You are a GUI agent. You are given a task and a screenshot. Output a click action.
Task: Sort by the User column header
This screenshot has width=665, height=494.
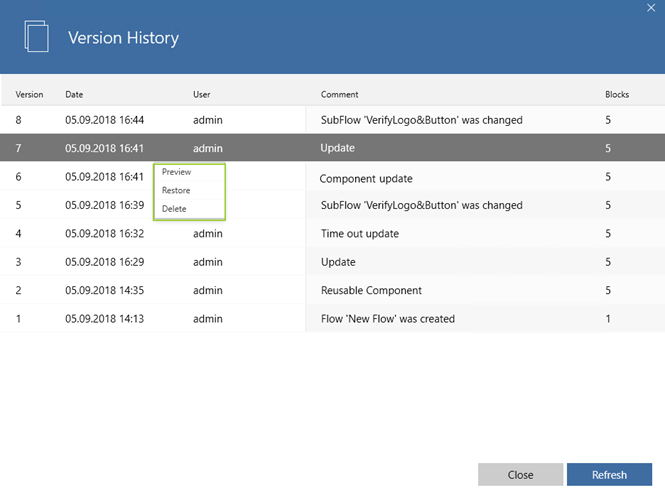(201, 95)
